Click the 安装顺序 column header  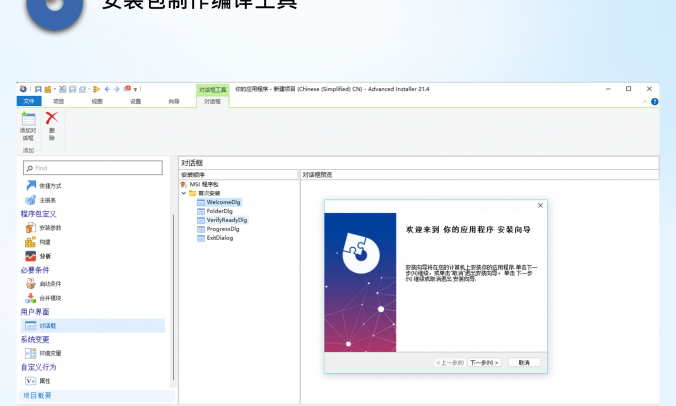pos(238,175)
